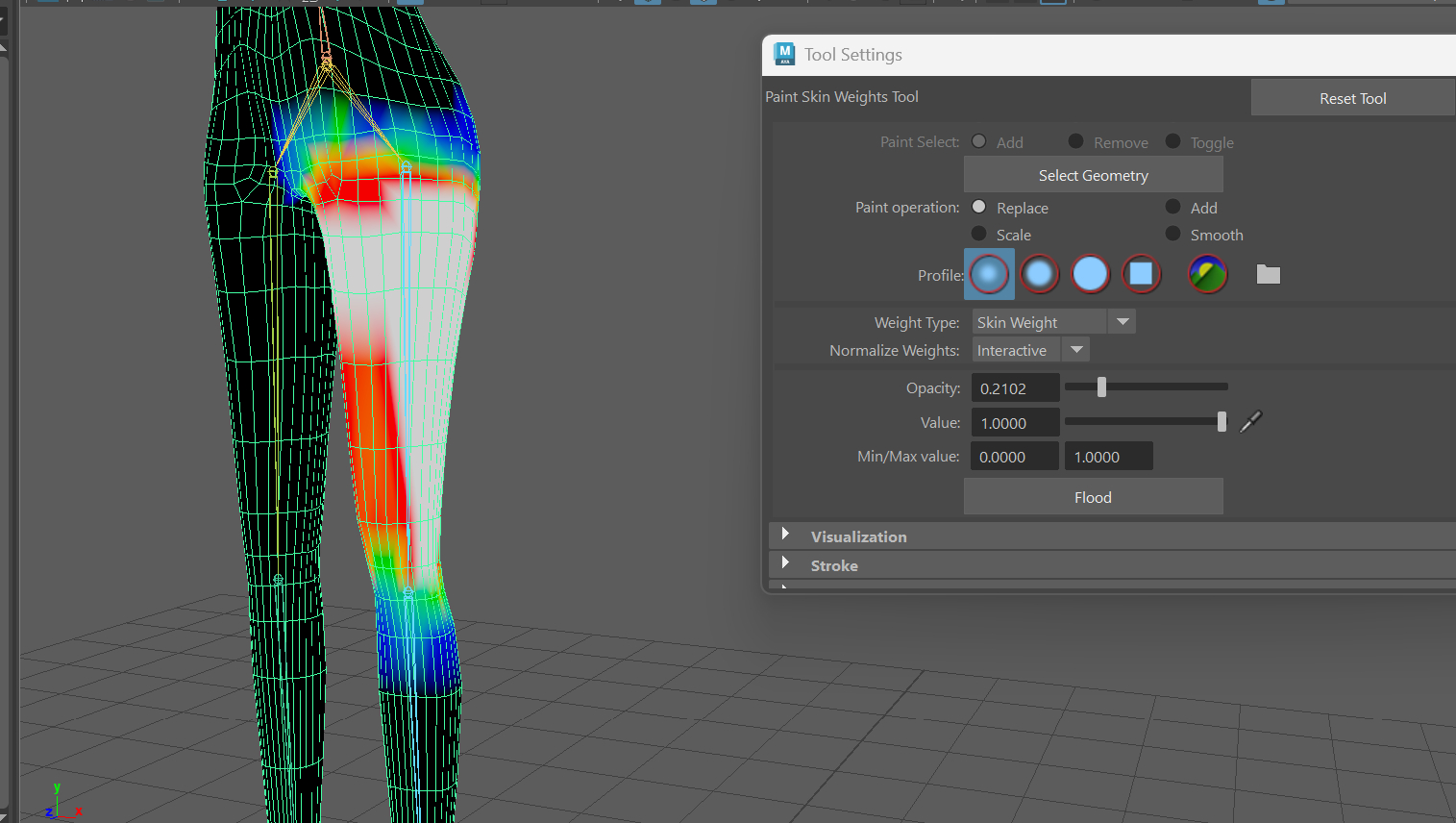Set paint operation to Replace
This screenshot has width=1456, height=823.
[979, 207]
